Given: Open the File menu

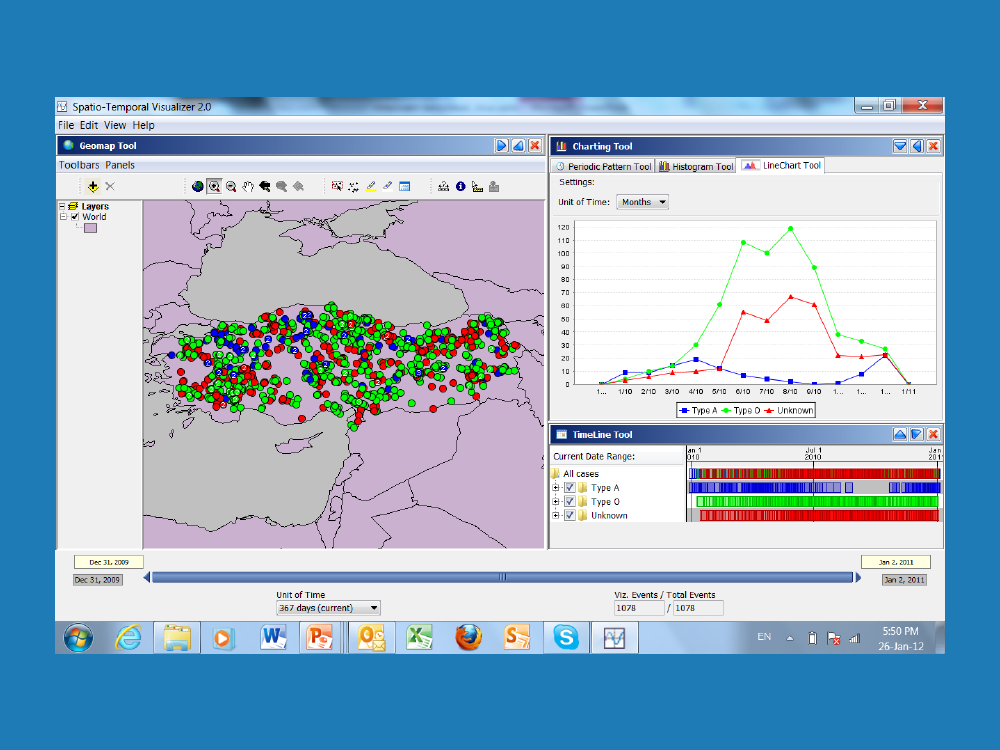Looking at the screenshot, I should pyautogui.click(x=66, y=125).
